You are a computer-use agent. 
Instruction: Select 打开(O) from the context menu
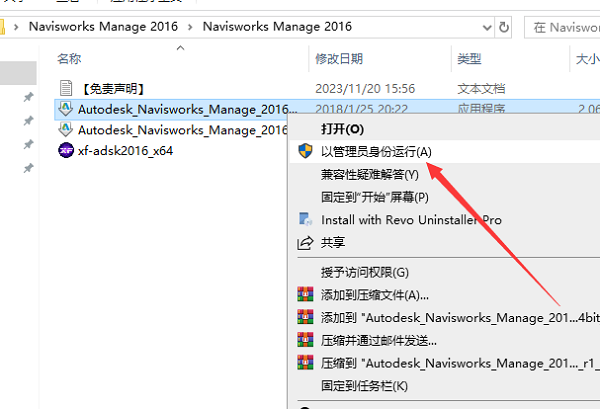342,129
